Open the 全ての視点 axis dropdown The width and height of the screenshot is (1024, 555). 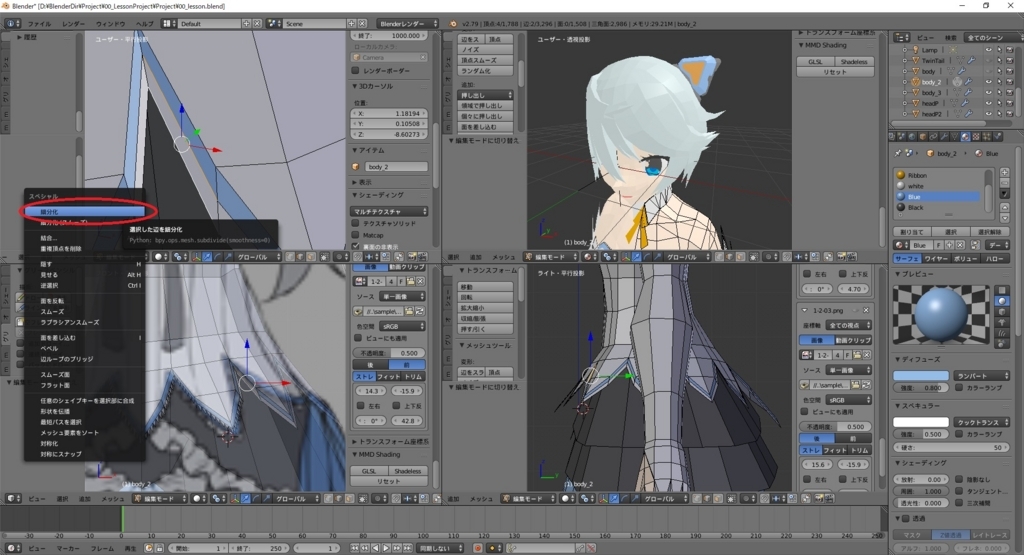pos(849,325)
